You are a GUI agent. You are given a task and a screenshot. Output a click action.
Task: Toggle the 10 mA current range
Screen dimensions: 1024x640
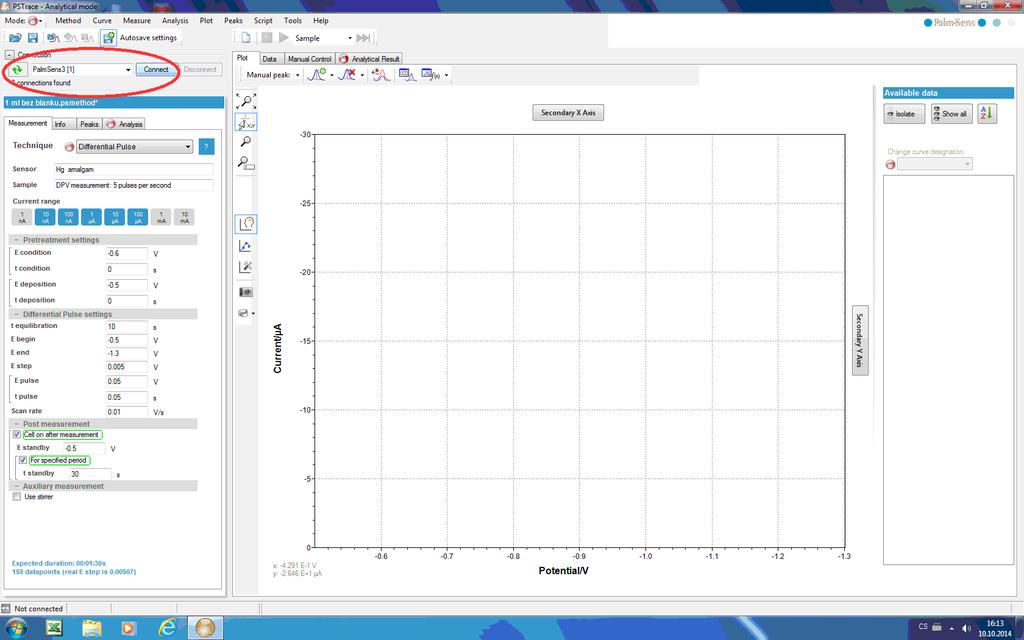(184, 217)
